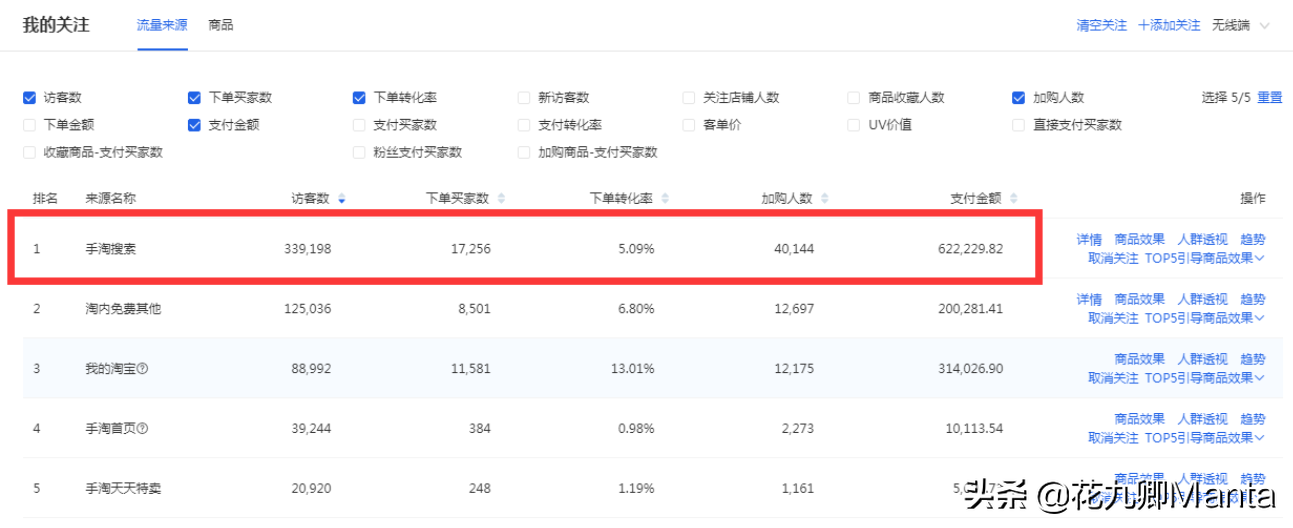Check the 下单金额 checkbox

pos(29,125)
